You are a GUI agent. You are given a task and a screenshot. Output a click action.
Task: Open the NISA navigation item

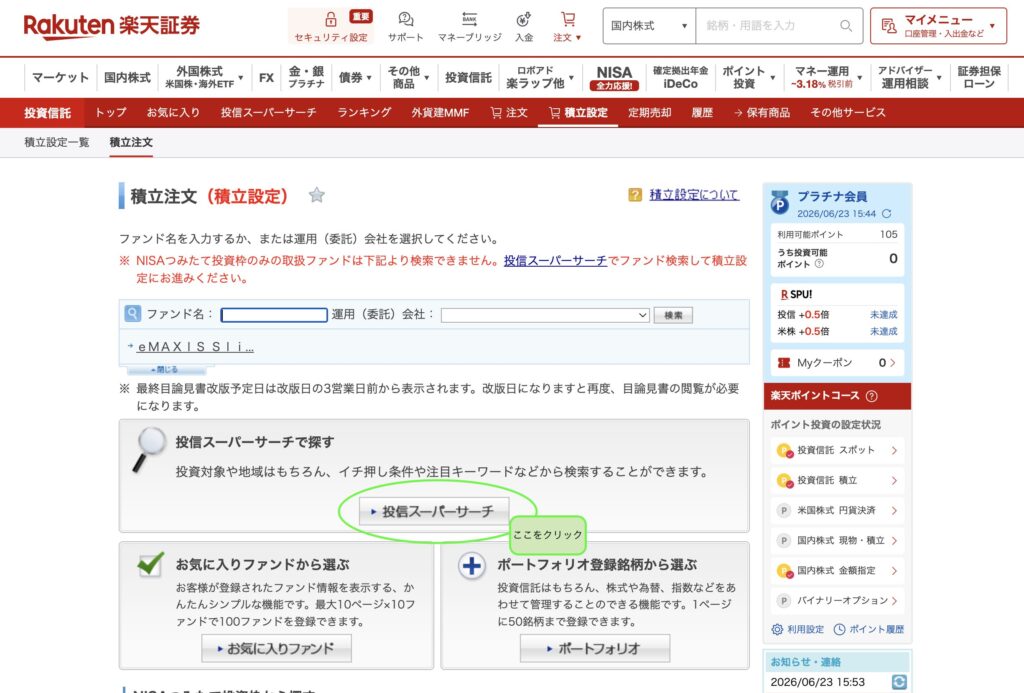(614, 77)
